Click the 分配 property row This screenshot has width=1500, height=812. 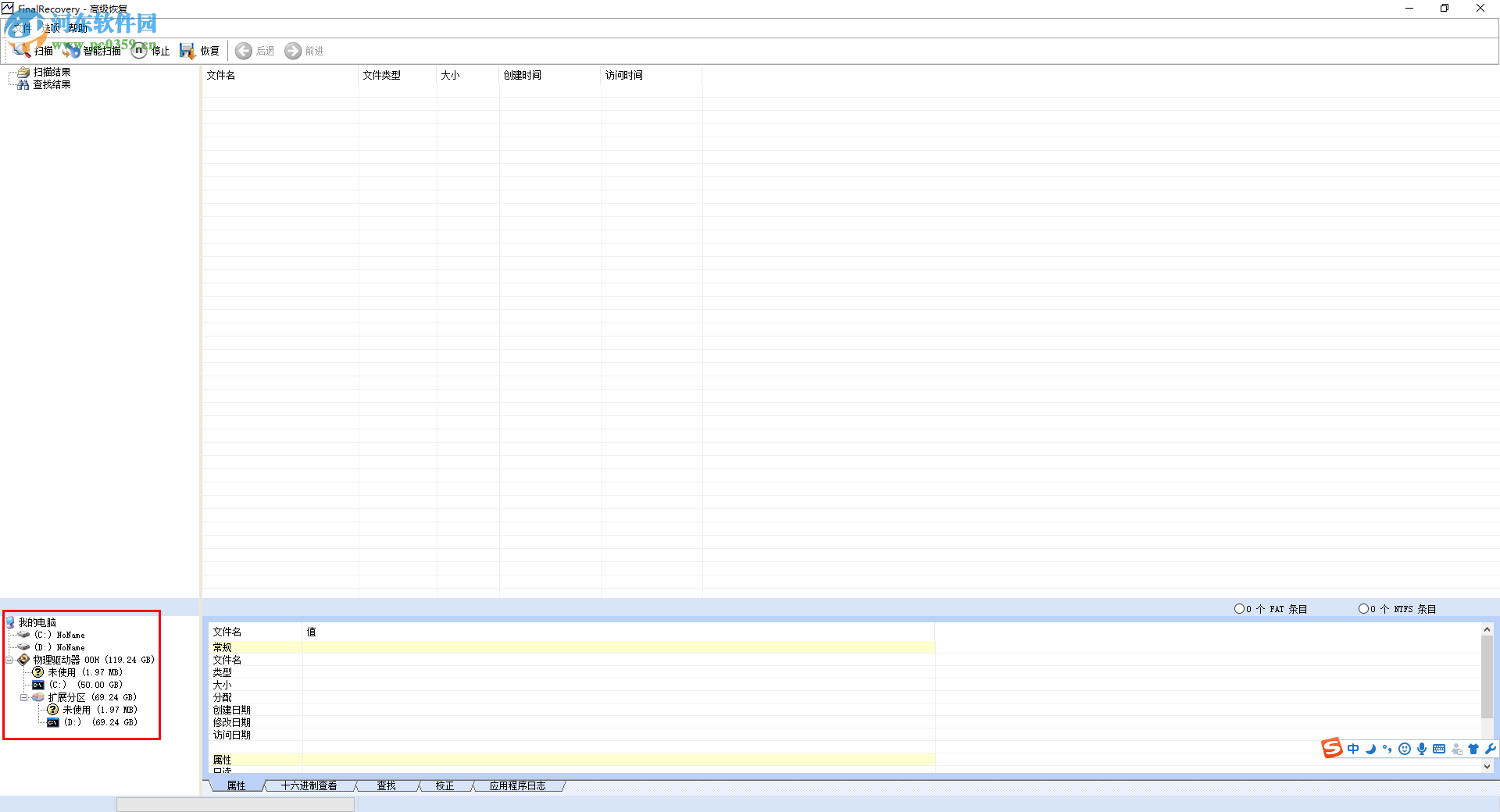572,697
